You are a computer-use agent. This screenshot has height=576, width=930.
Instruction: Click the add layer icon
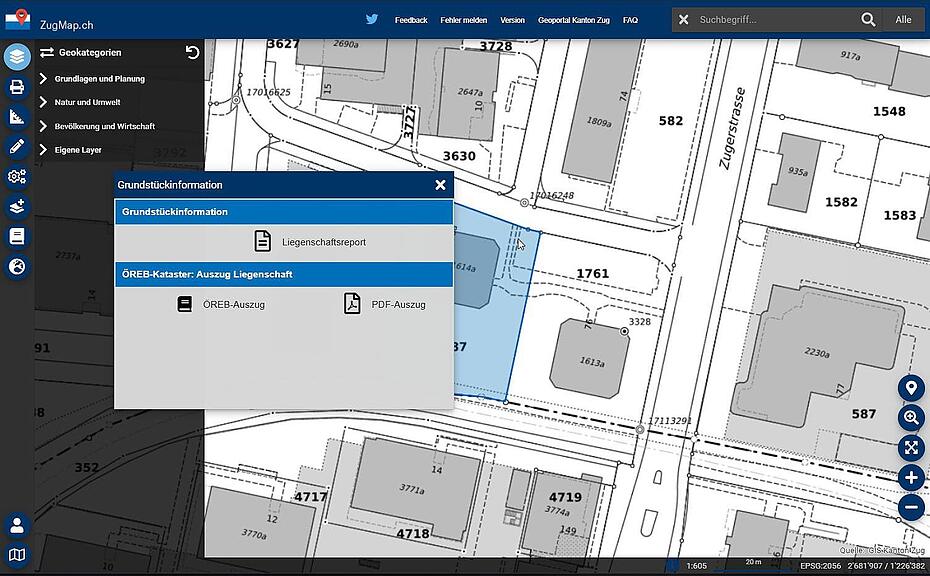pyautogui.click(x=17, y=207)
